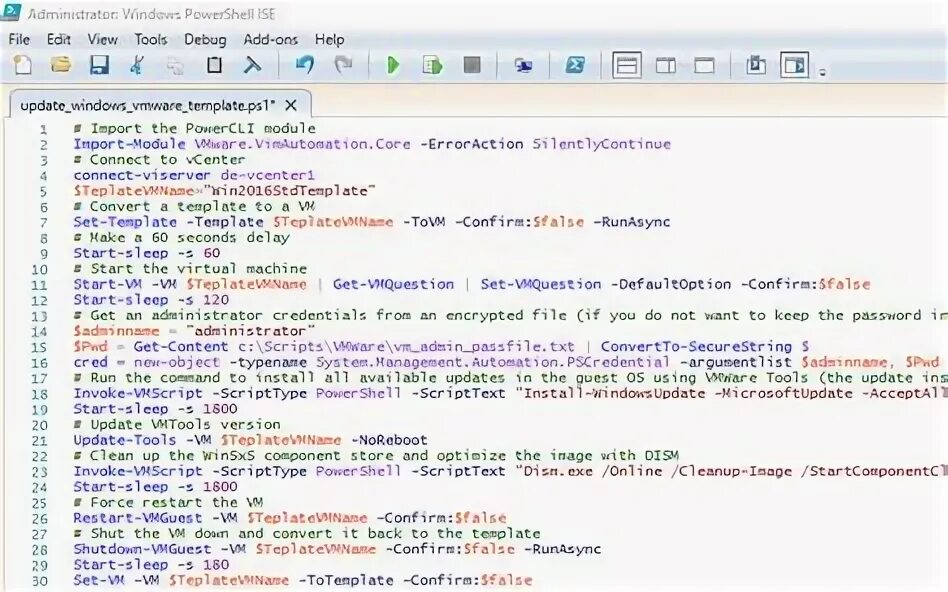Image resolution: width=948 pixels, height=592 pixels.
Task: Click 'Start-sleep -s 180' line
Action: (x=151, y=565)
